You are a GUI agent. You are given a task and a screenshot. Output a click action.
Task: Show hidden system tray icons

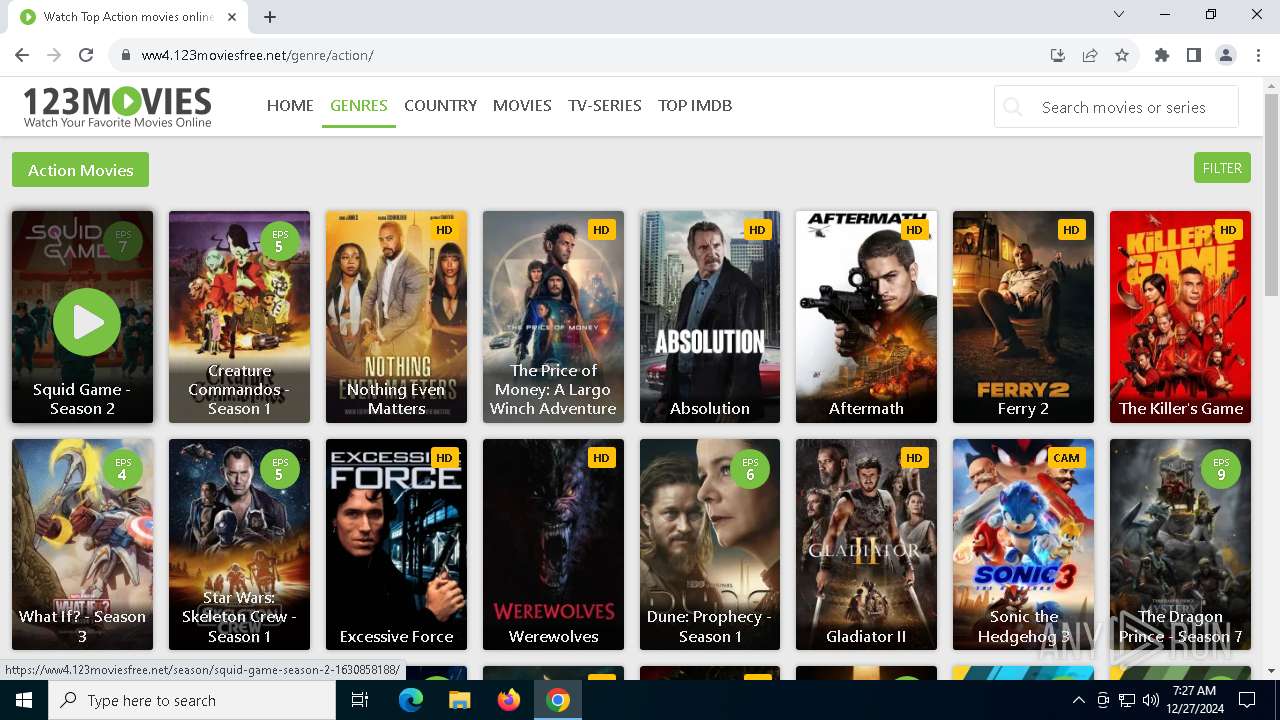[1078, 700]
